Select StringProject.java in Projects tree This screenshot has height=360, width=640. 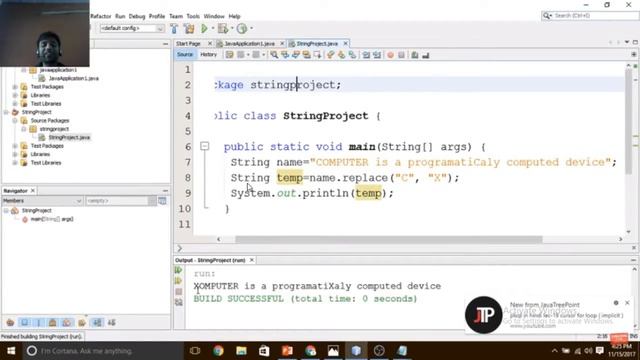click(x=69, y=138)
